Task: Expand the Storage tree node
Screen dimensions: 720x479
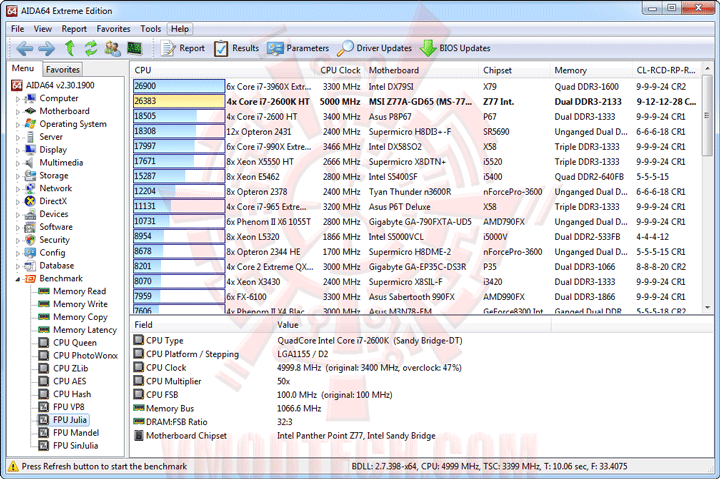Action: tap(18, 176)
